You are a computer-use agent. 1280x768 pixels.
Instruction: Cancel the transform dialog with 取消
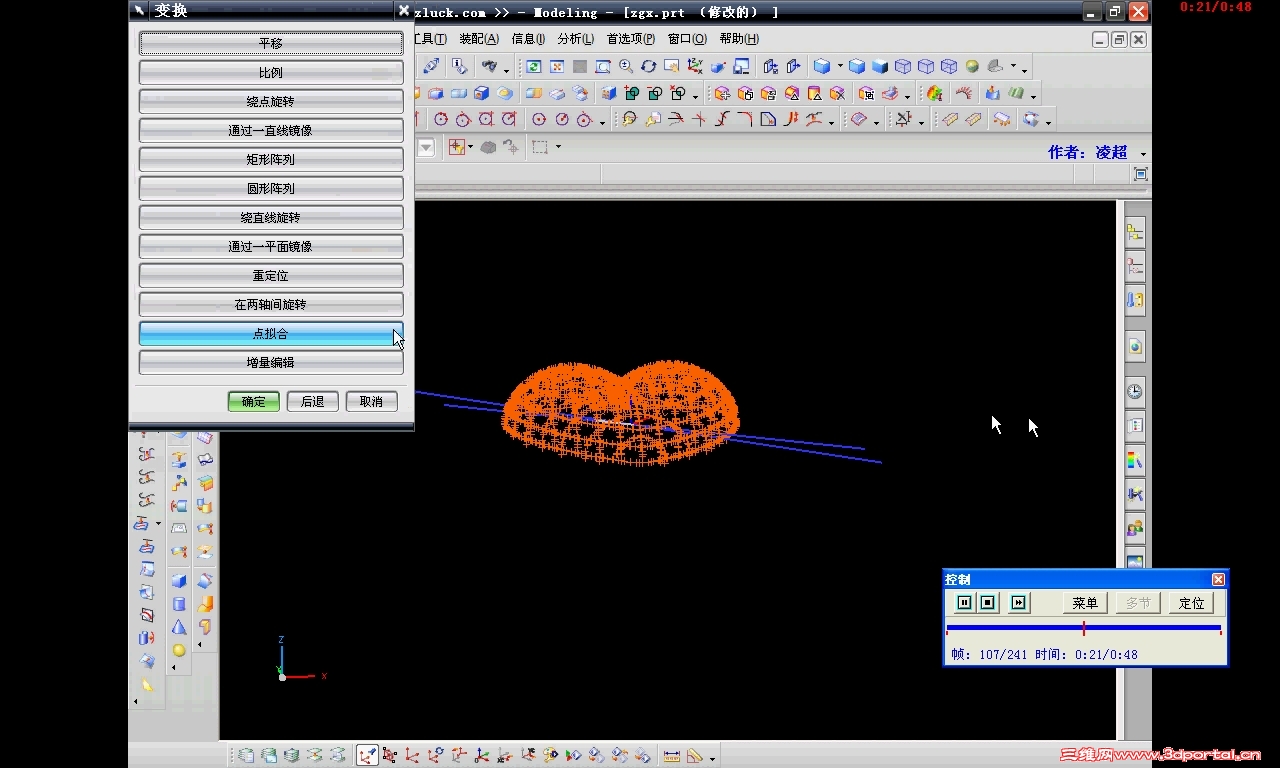coord(372,401)
